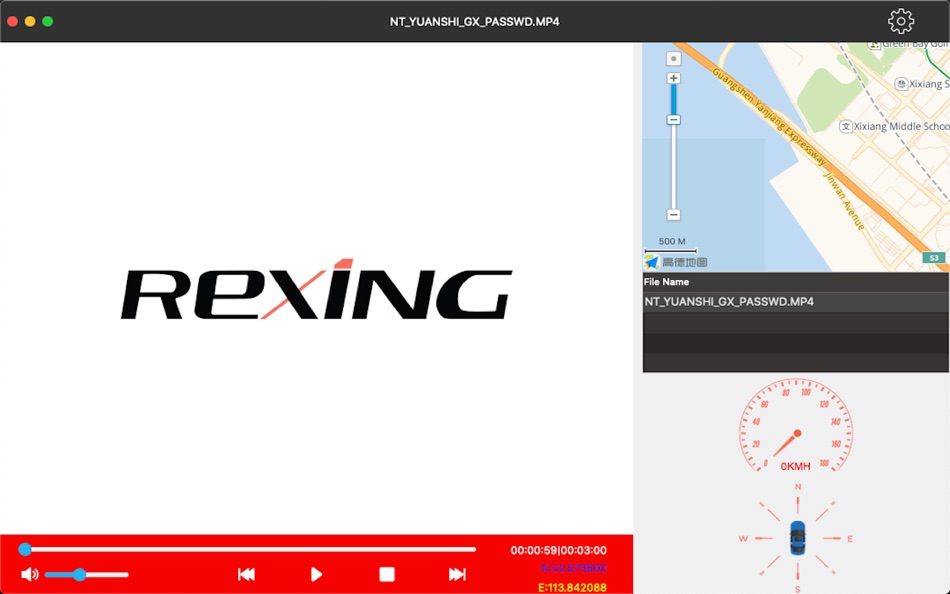
Task: Minimize the window with the yellow button
Action: [30, 21]
